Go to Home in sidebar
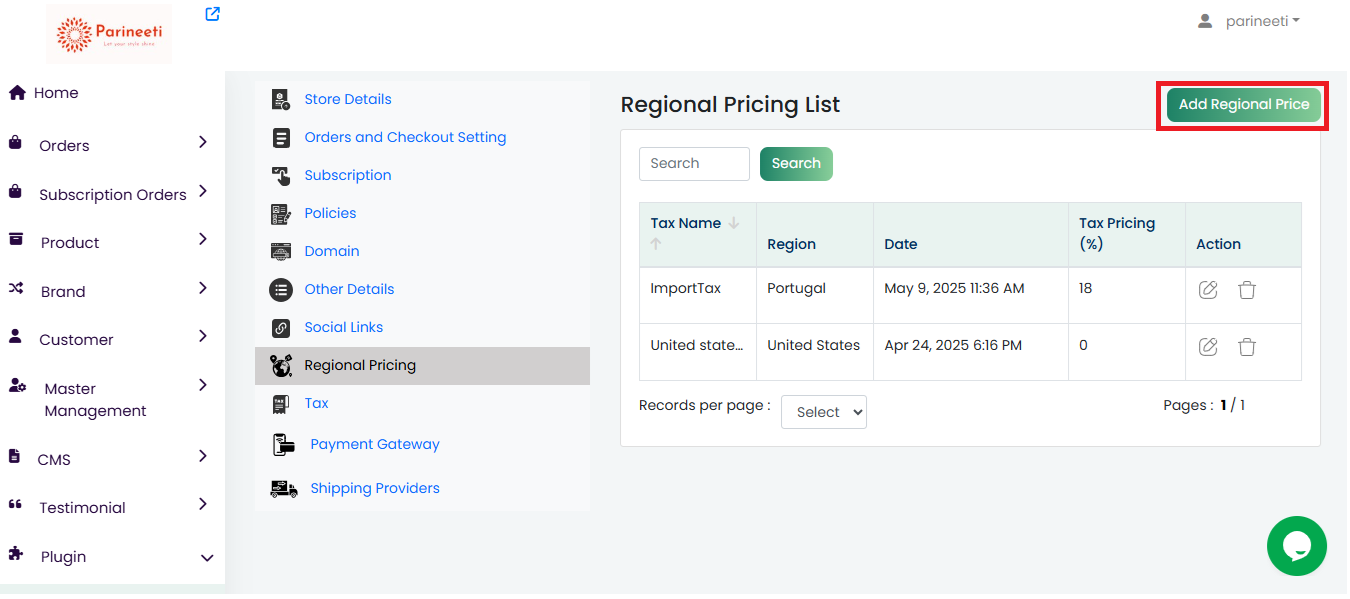1350x599 pixels. 55,93
